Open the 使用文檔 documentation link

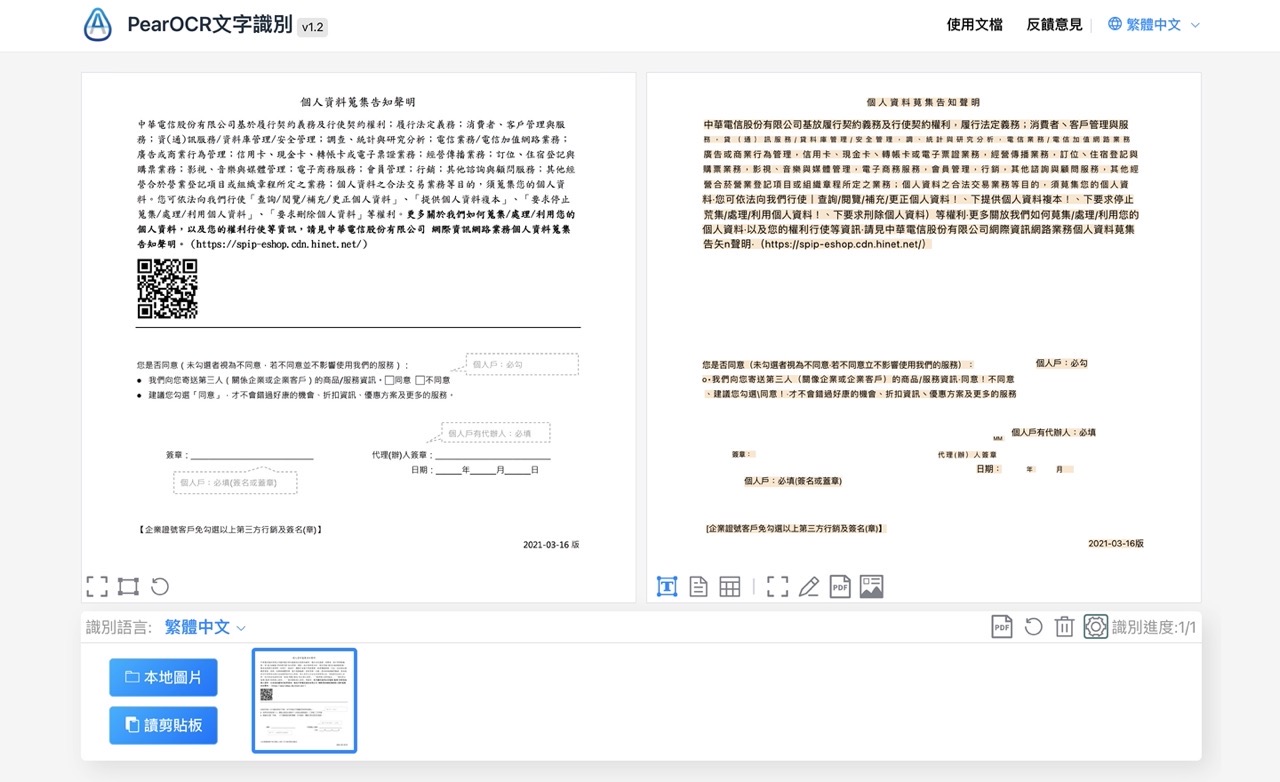click(x=974, y=24)
